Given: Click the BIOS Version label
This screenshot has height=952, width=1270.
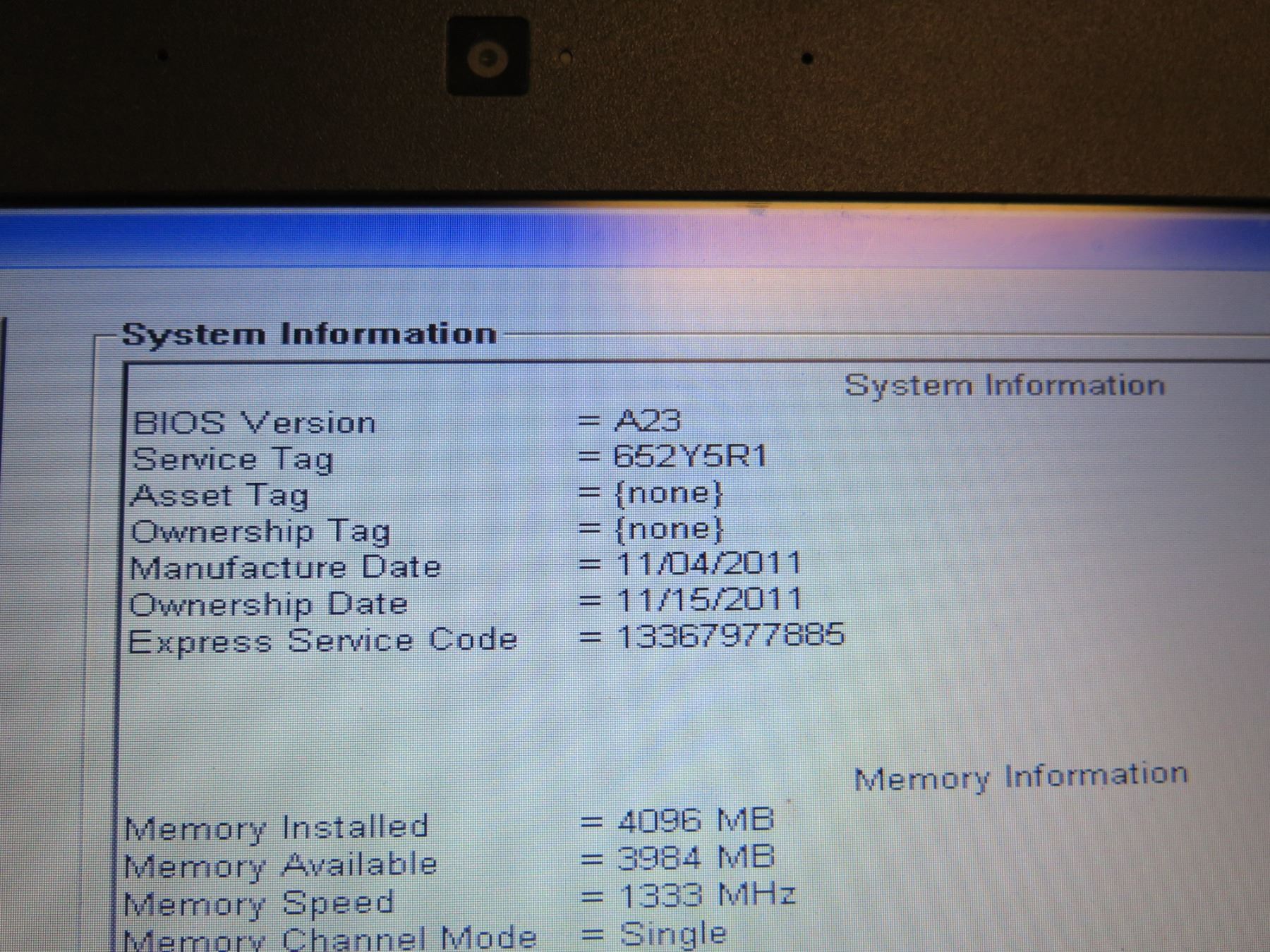Looking at the screenshot, I should coord(254,423).
